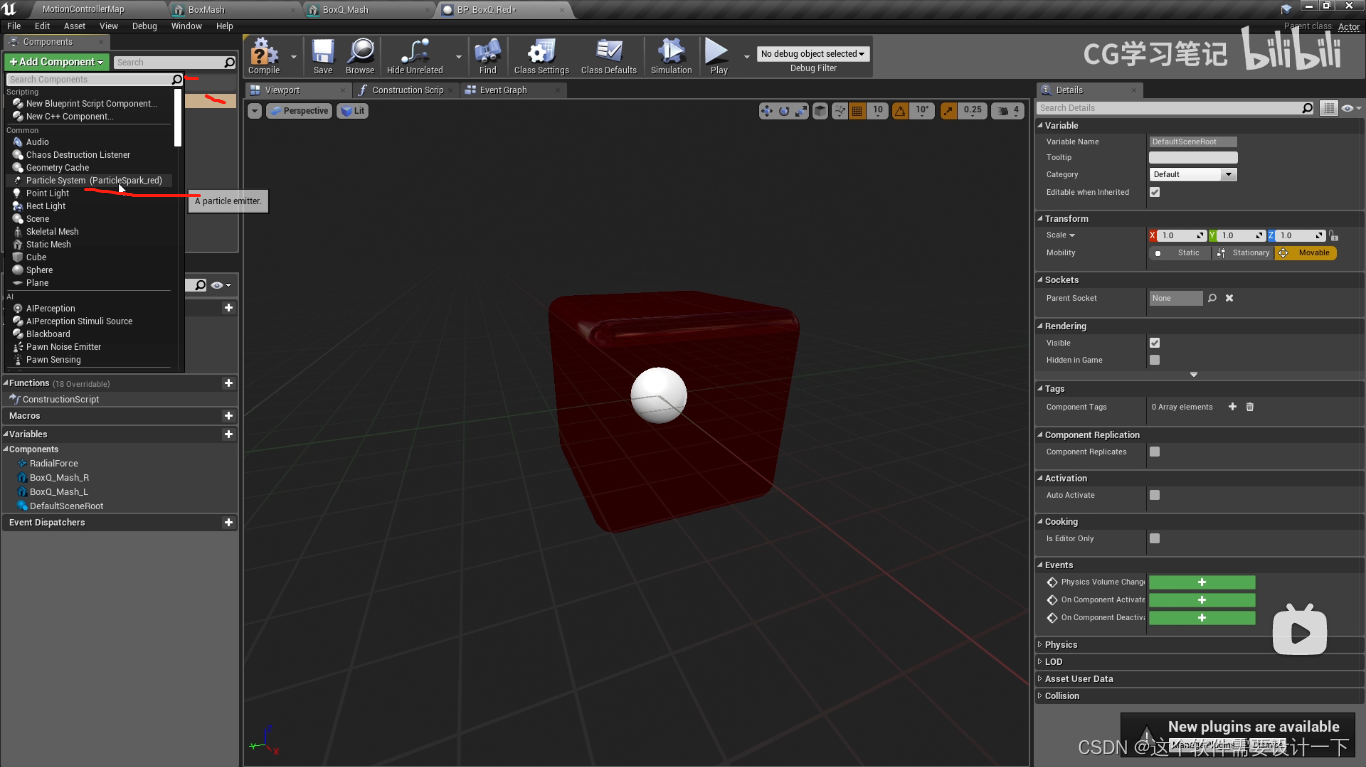Open viewport options arrow menu
The image size is (1366, 767).
255,111
